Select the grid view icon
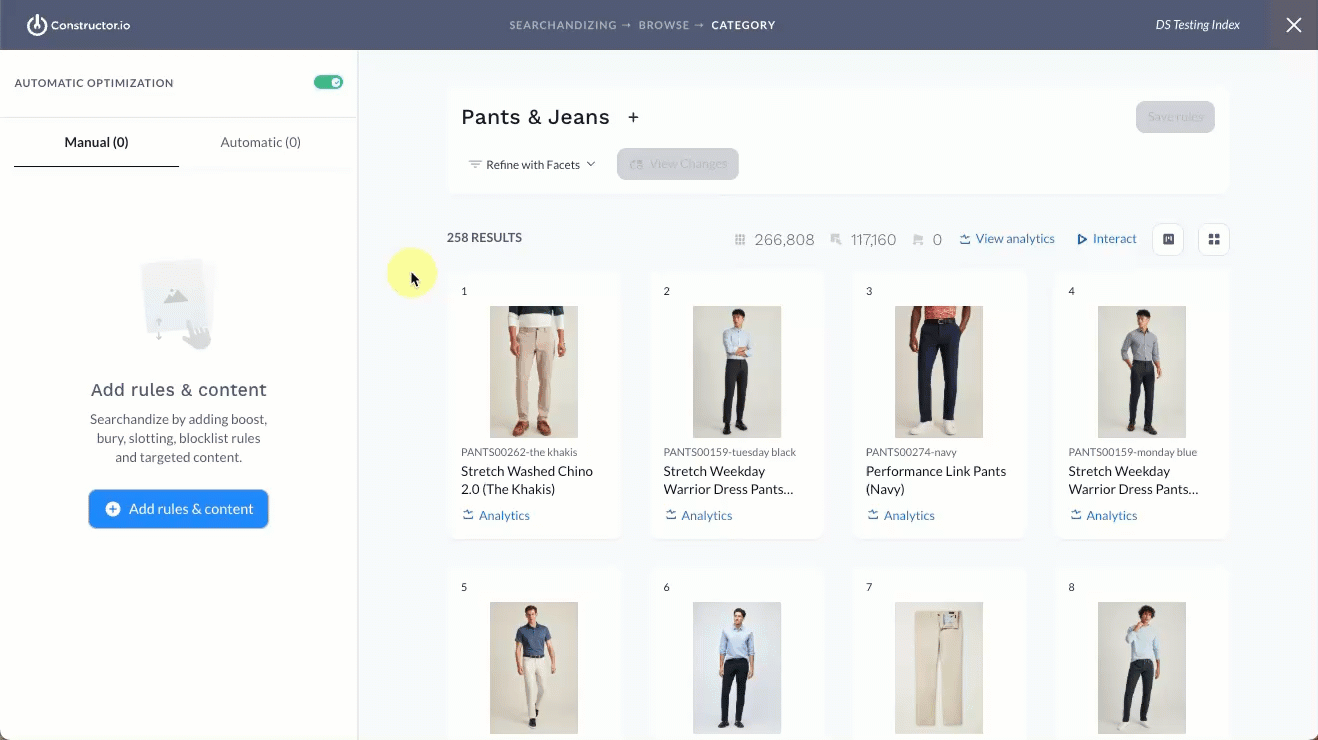 1214,239
